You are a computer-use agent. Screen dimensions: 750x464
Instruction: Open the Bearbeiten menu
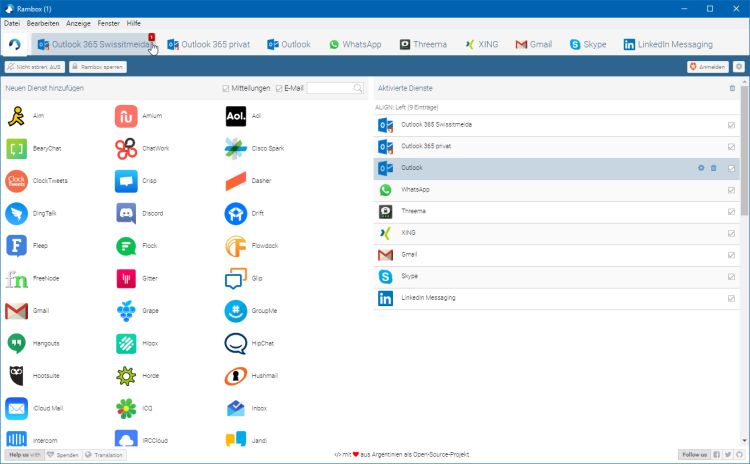click(x=43, y=23)
